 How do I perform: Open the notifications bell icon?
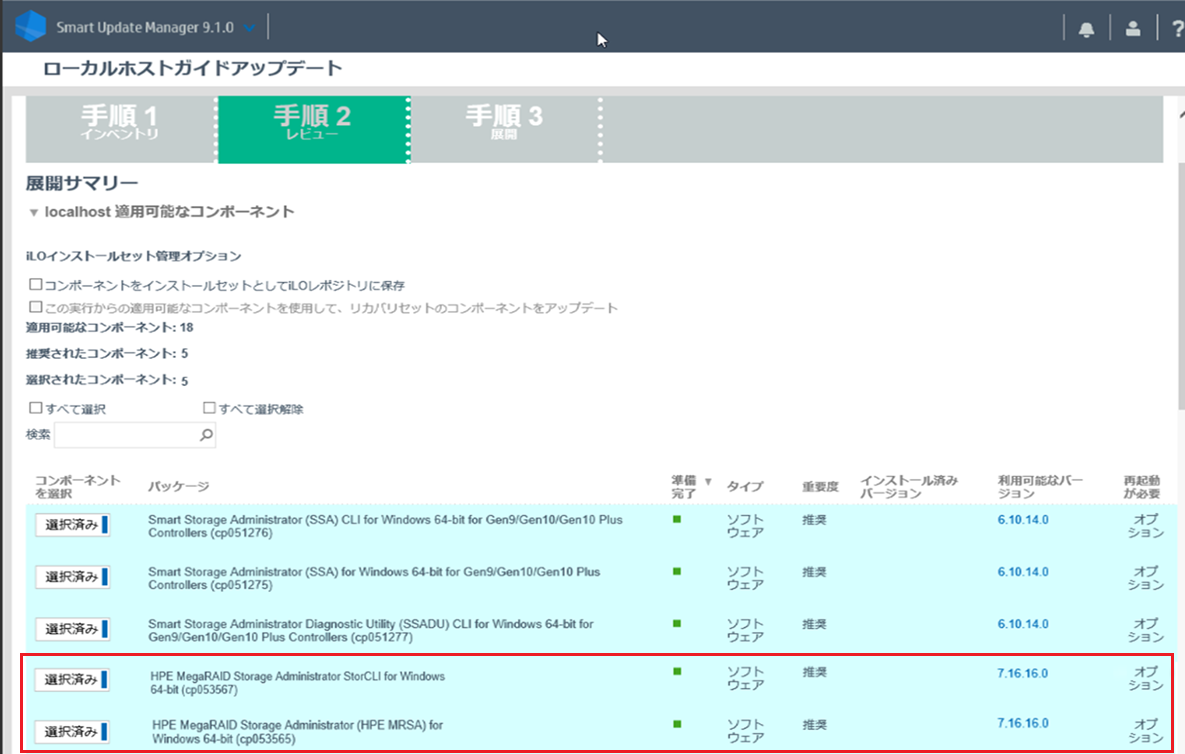1086,29
